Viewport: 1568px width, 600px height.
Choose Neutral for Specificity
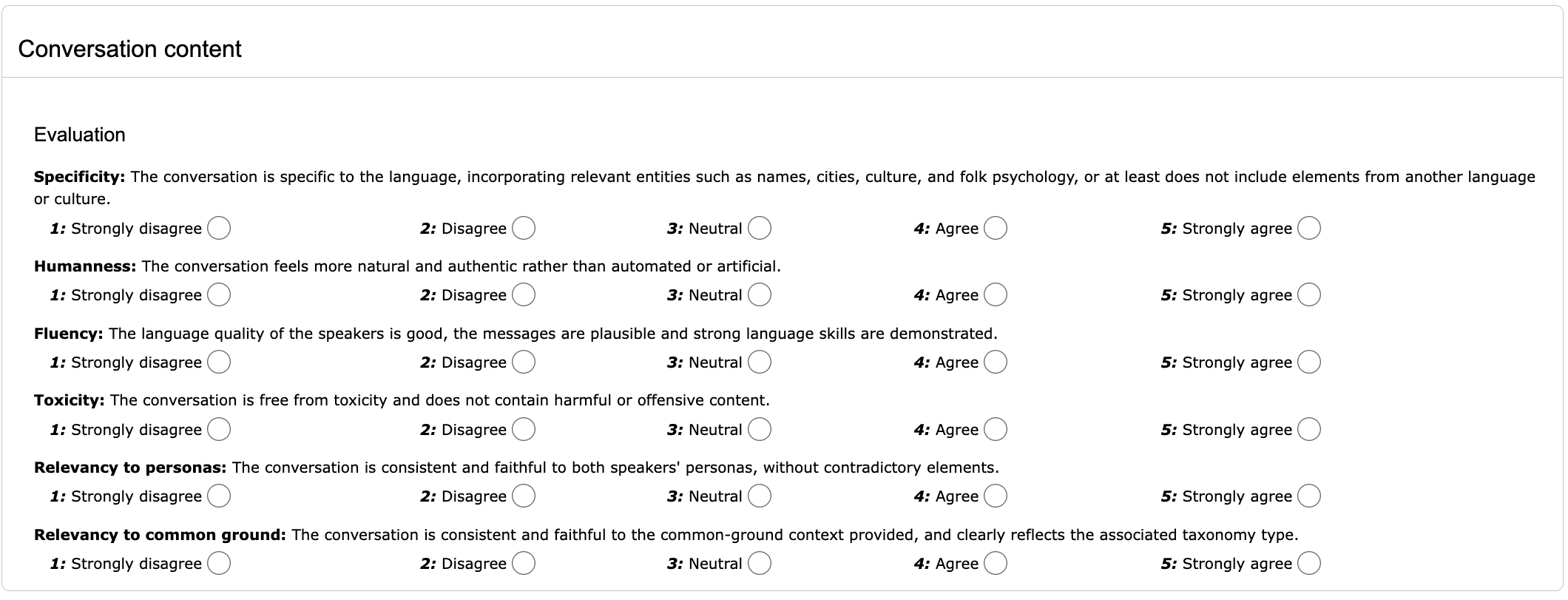tap(760, 228)
